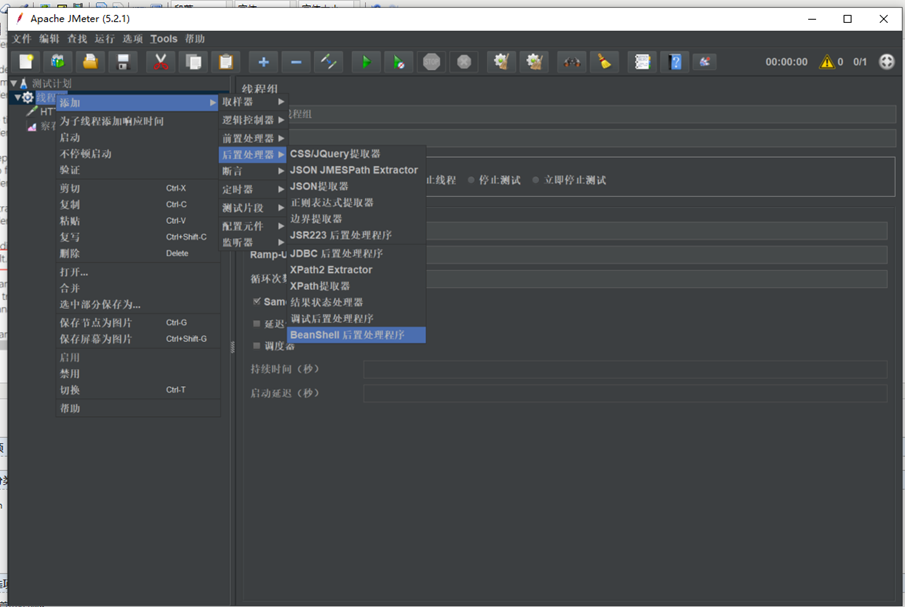This screenshot has height=607, width=905.
Task: Click the last toolbar icon after Help
Action: tap(705, 62)
